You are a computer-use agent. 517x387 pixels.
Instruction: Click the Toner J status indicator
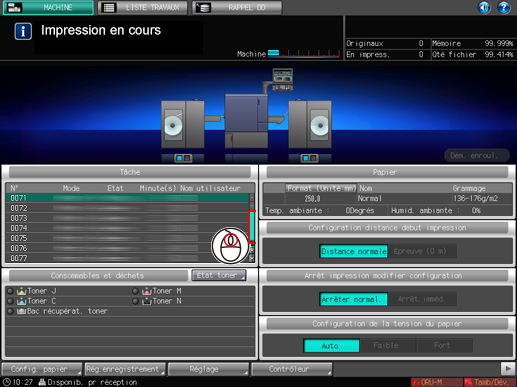pos(10,291)
